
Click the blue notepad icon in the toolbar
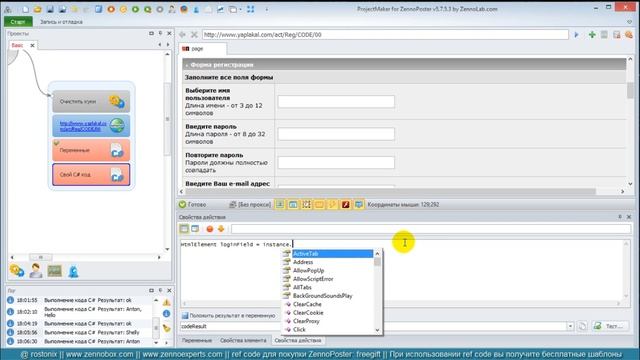pyautogui.click(x=98, y=9)
